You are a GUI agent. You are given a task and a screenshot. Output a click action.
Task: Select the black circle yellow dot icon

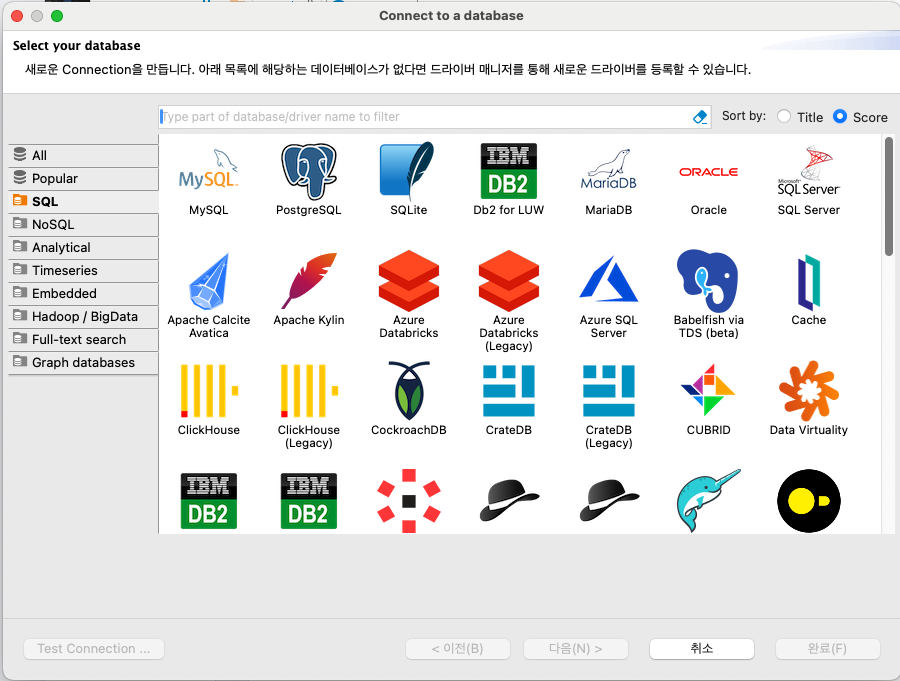809,501
